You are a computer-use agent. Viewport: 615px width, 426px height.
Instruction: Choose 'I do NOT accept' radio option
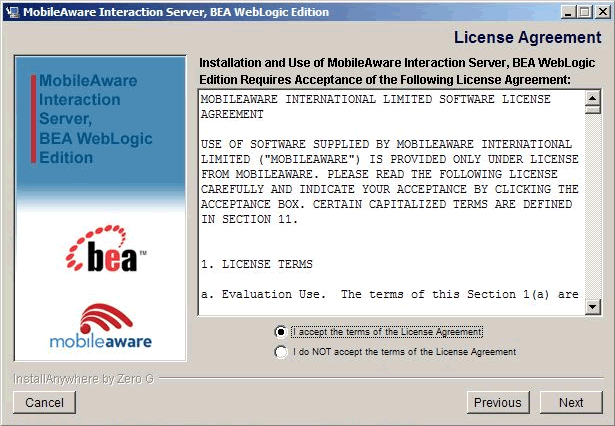coord(280,352)
